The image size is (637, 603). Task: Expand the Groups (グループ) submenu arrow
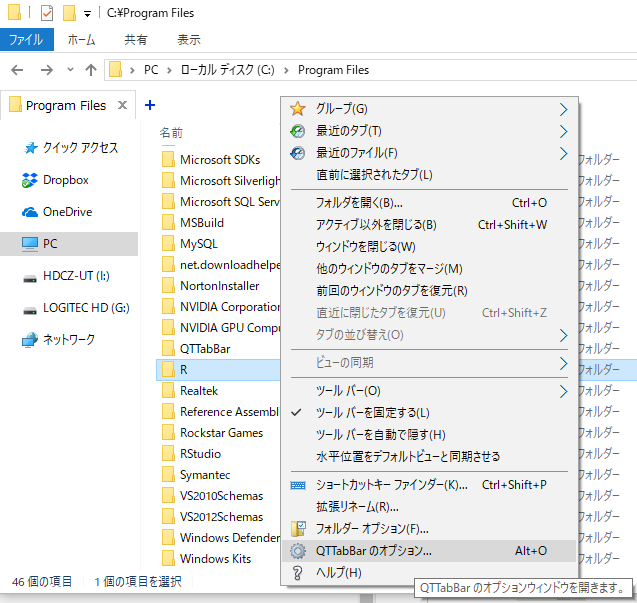pyautogui.click(x=563, y=109)
